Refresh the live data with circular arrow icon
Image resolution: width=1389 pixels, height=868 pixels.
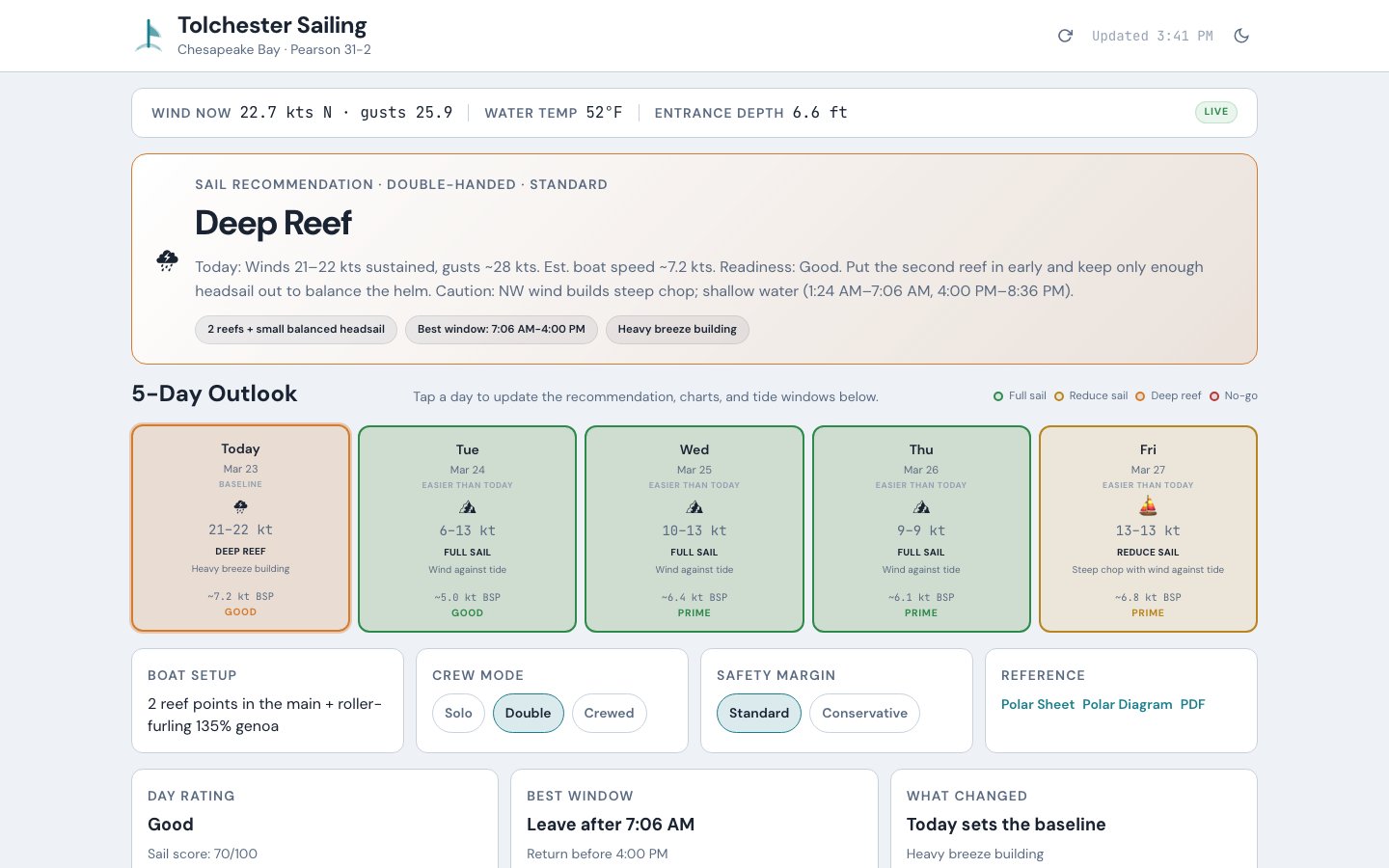[1065, 36]
